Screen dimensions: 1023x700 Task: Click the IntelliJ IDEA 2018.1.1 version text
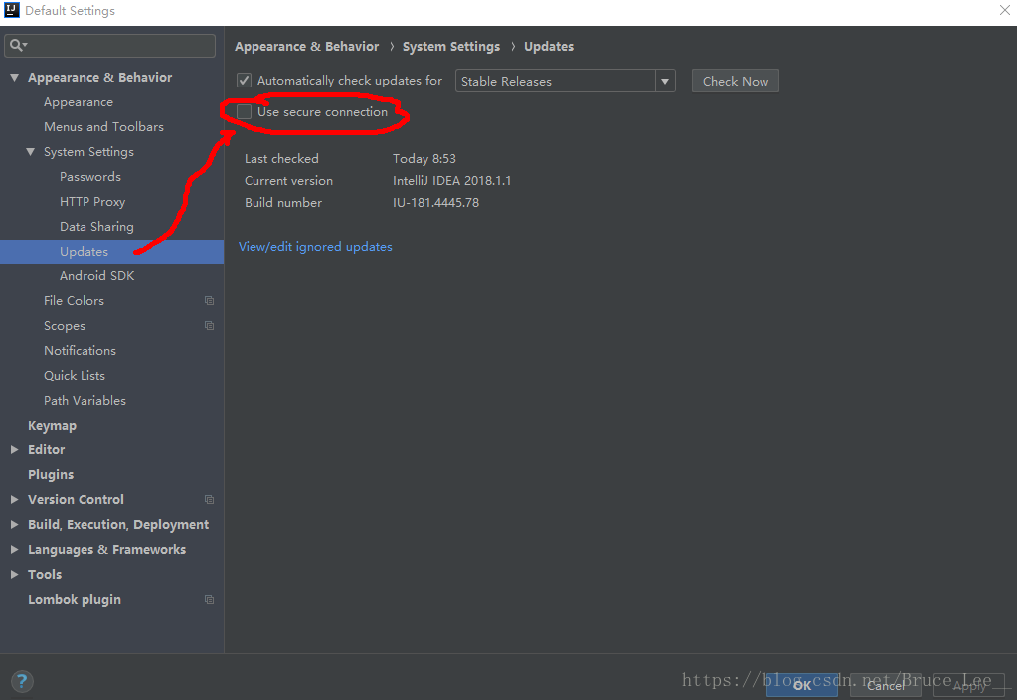coord(451,181)
